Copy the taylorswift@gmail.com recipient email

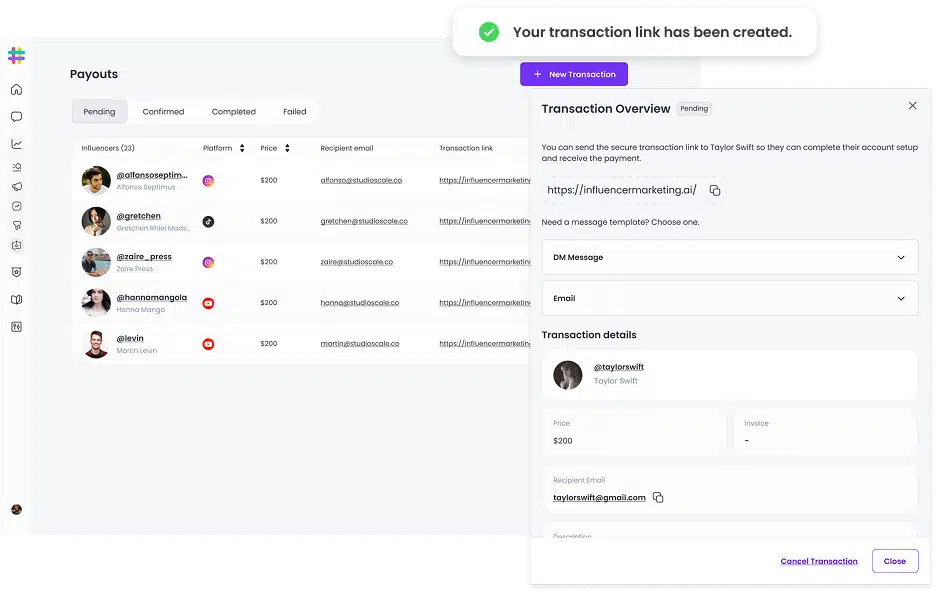658,497
